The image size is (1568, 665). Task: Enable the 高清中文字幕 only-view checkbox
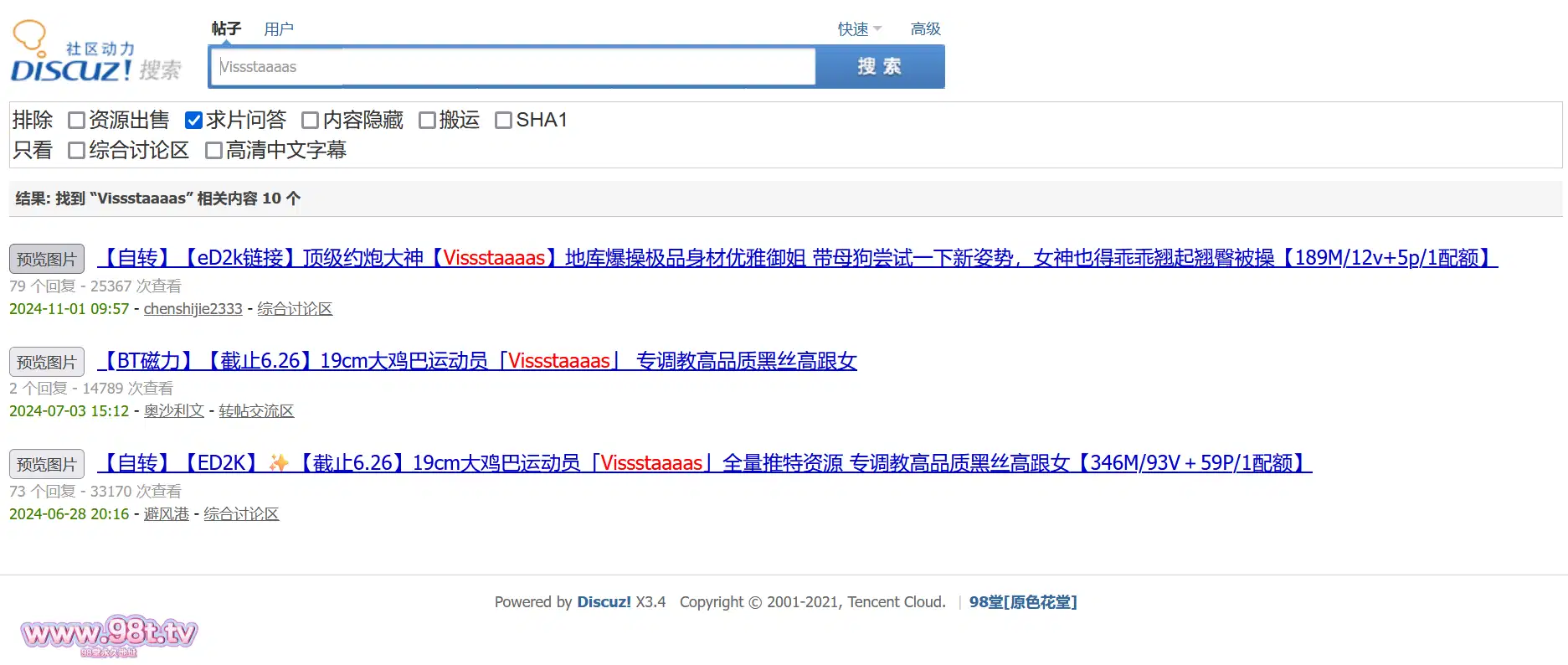click(x=213, y=151)
